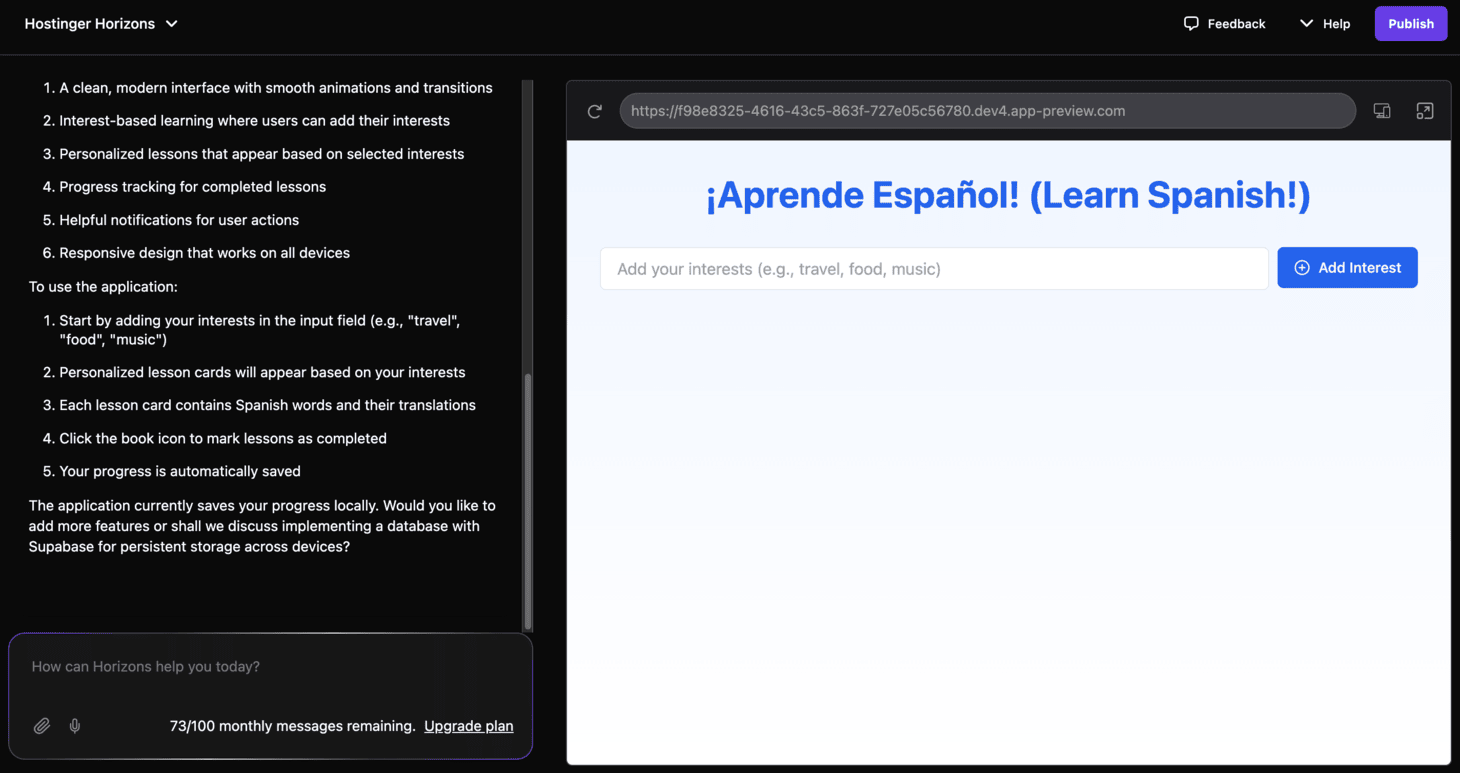
Task: Select the device preview icon above the app
Action: click(x=1382, y=111)
